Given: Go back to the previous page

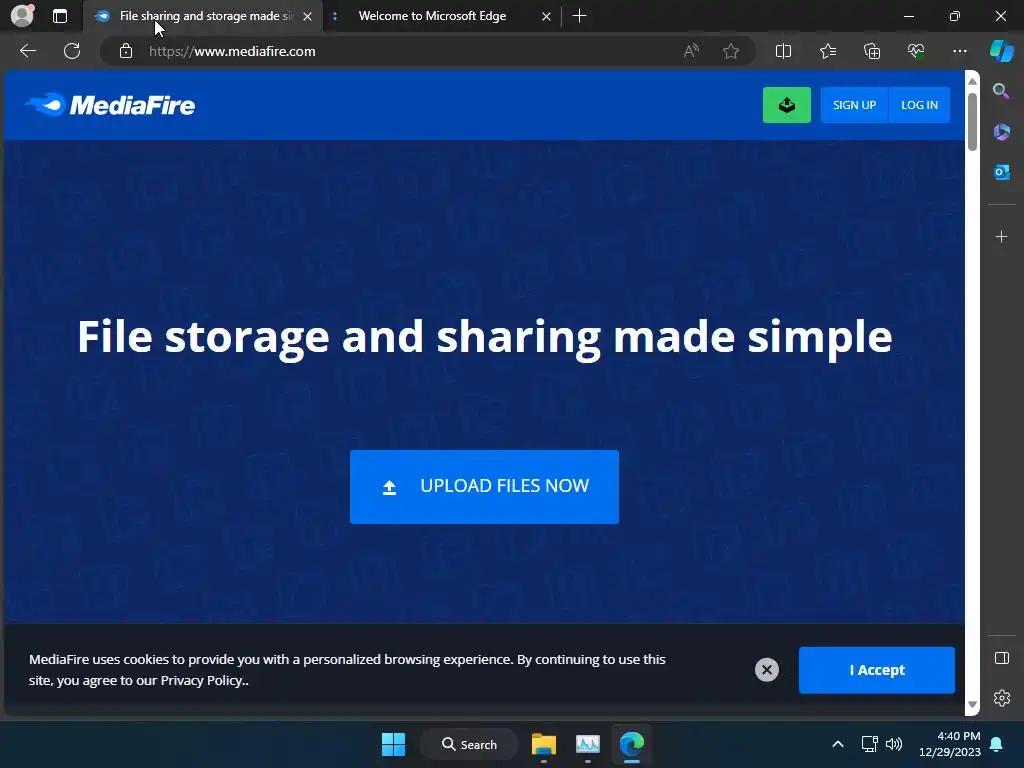Looking at the screenshot, I should pyautogui.click(x=27, y=51).
